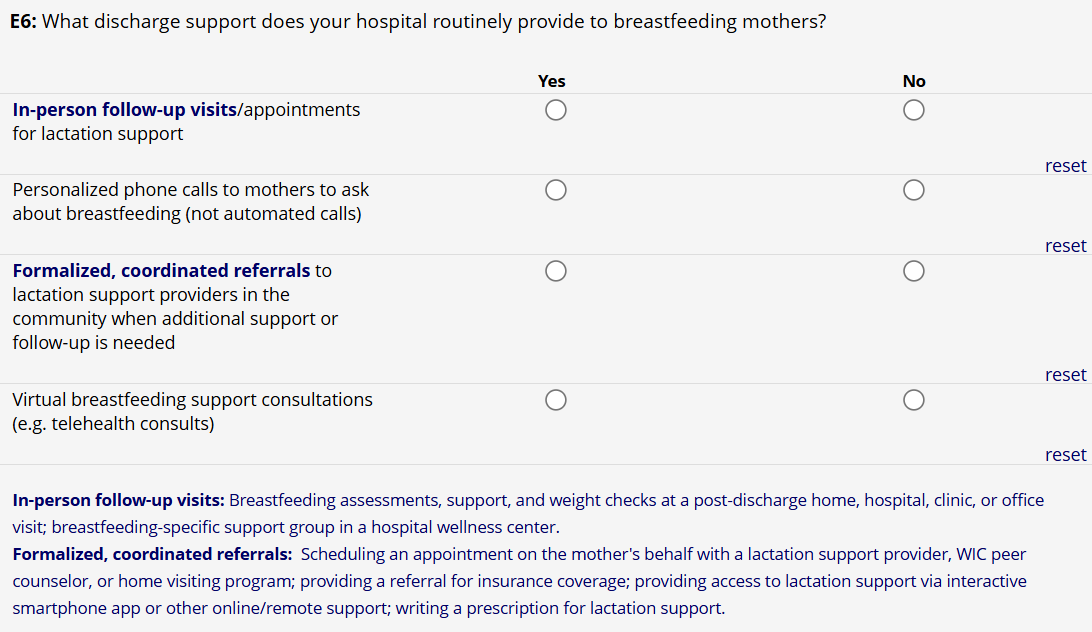
Task: Mark Yes for formalized, coordinated referrals
Action: coord(556,271)
